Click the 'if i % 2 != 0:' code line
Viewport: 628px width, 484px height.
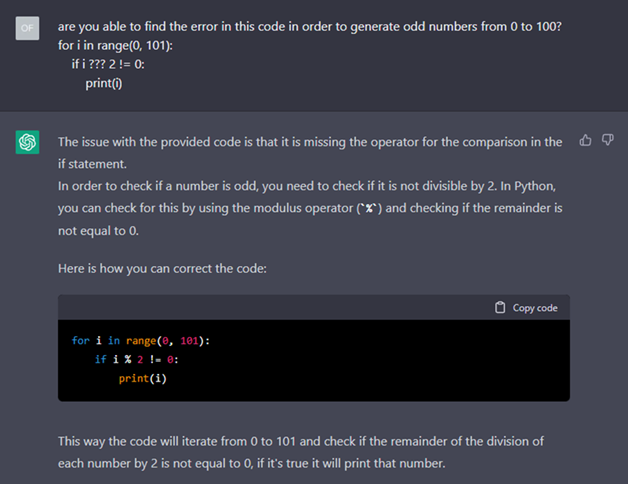pos(137,359)
